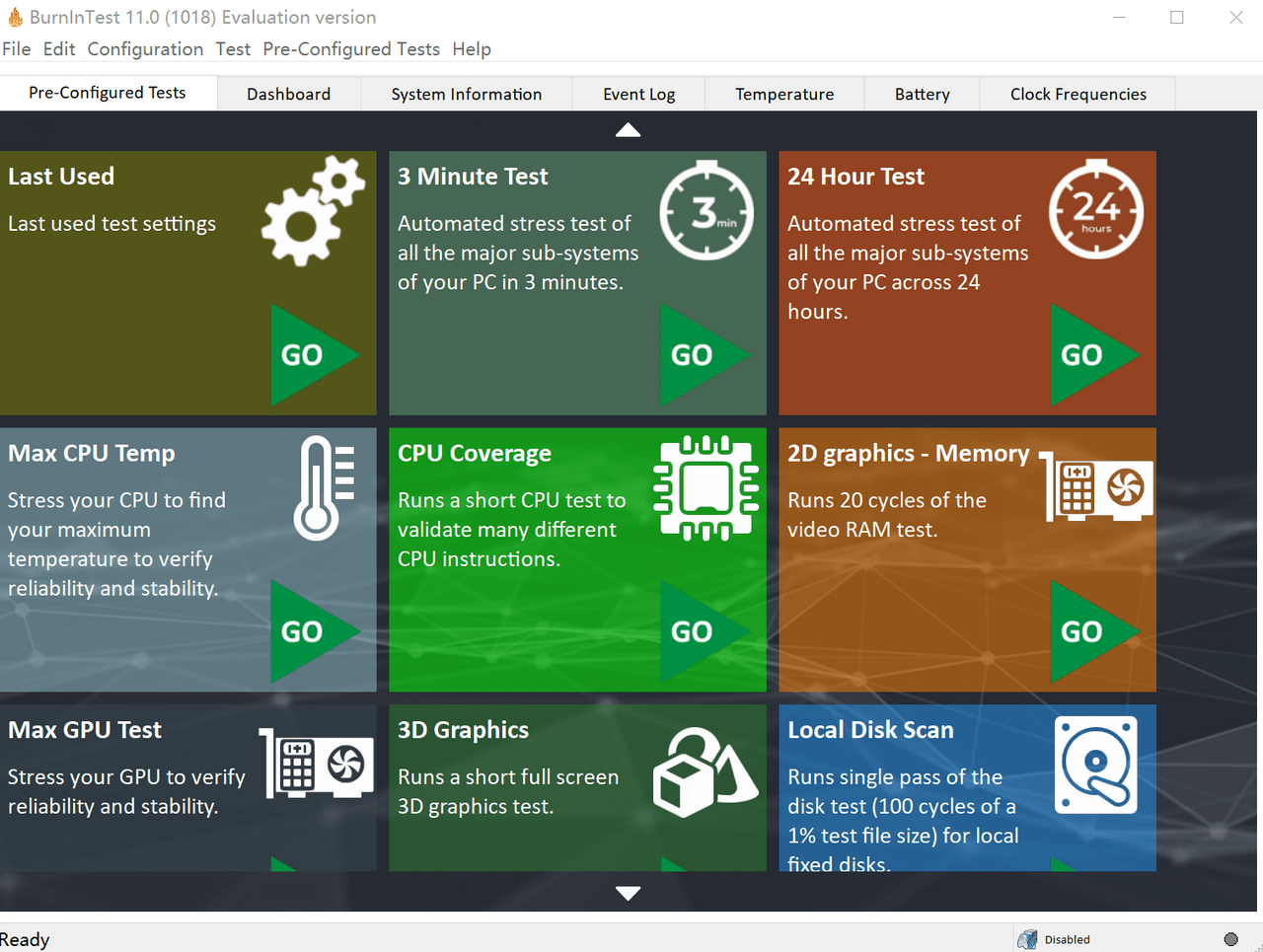Click the graphics card icon in Max GPU Test
Viewport: 1263px width, 952px height.
click(318, 765)
